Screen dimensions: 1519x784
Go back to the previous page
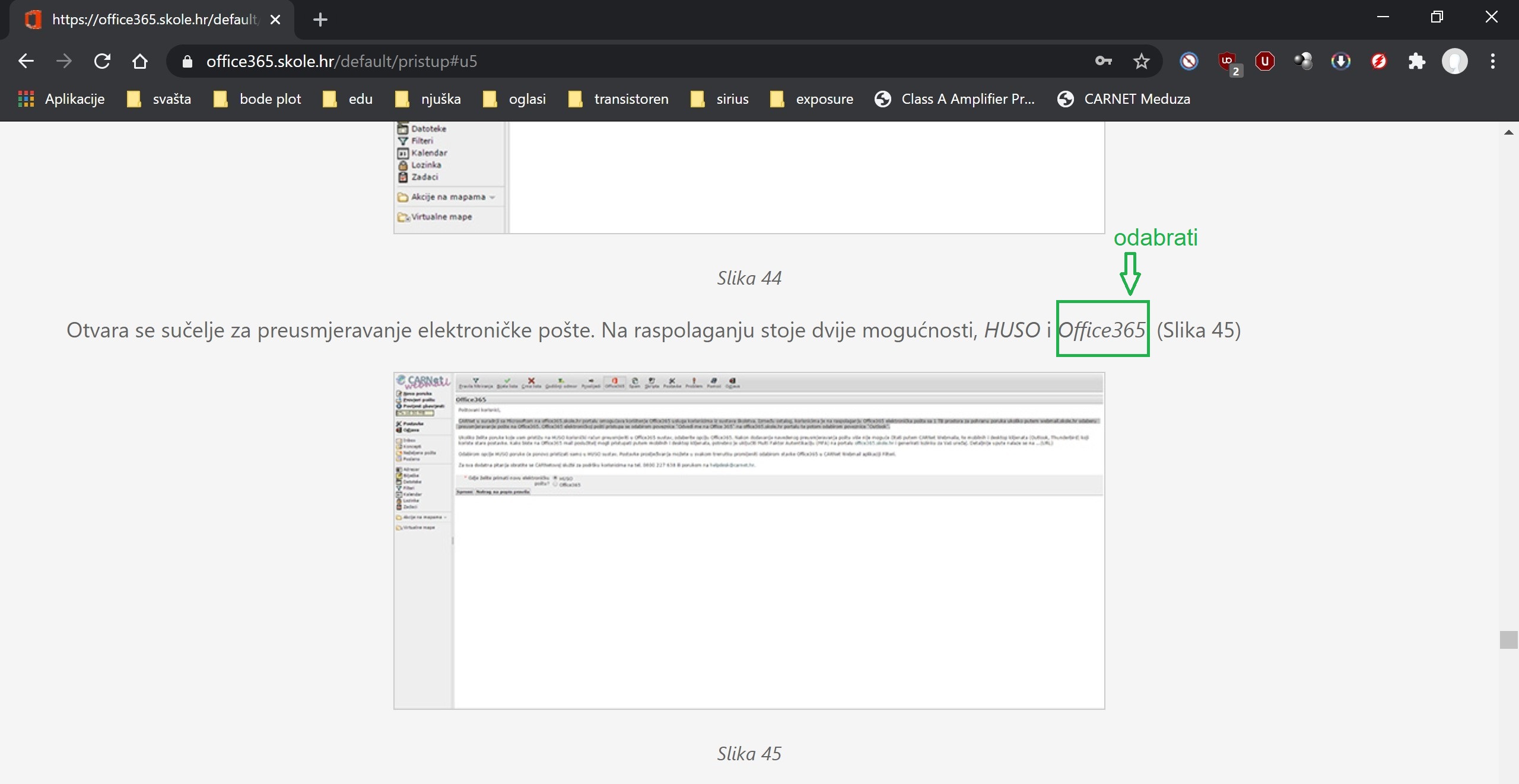pos(26,61)
